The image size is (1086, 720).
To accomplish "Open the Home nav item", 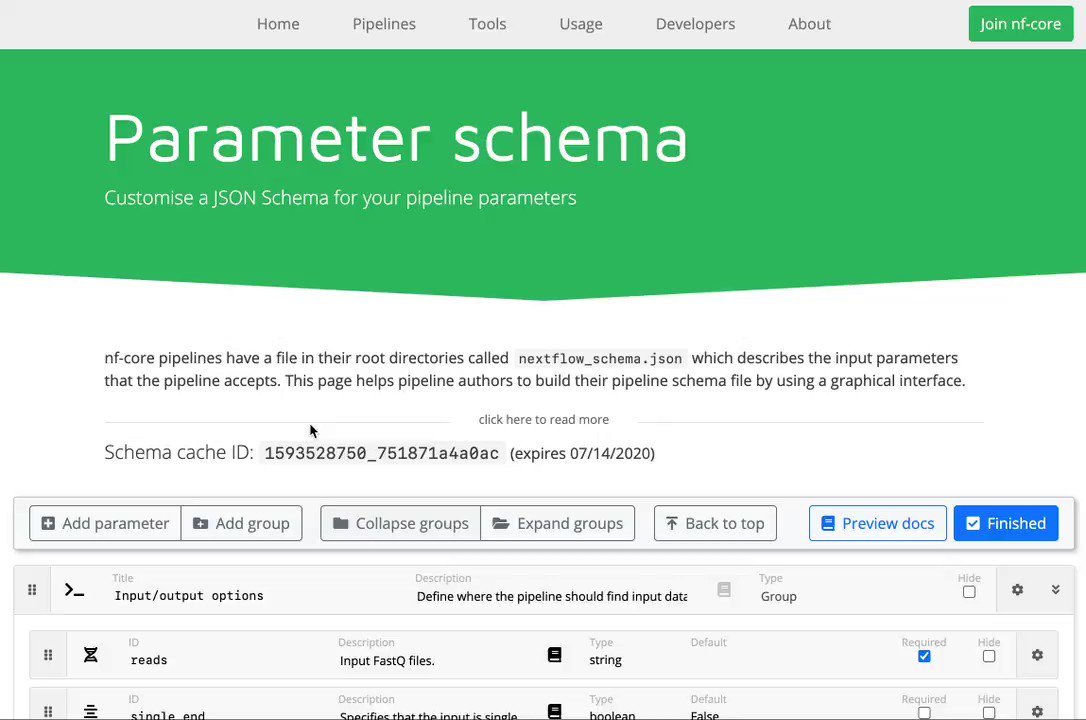I will coord(278,24).
